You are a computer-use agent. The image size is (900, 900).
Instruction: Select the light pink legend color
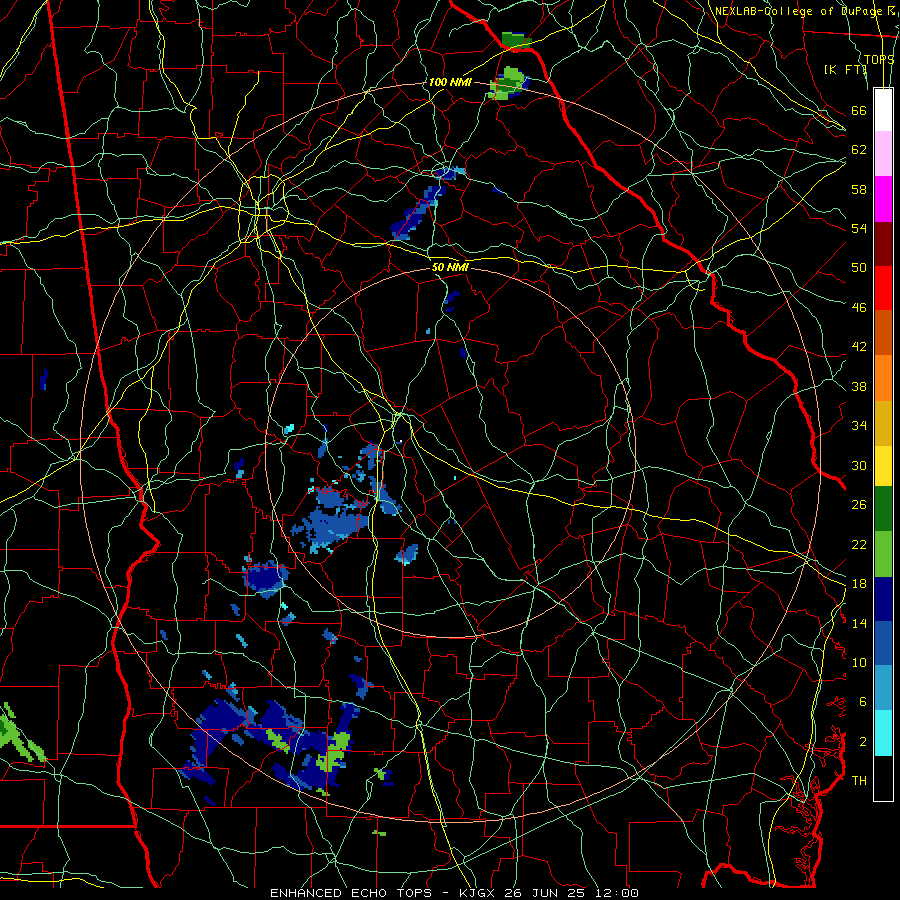coord(883,153)
